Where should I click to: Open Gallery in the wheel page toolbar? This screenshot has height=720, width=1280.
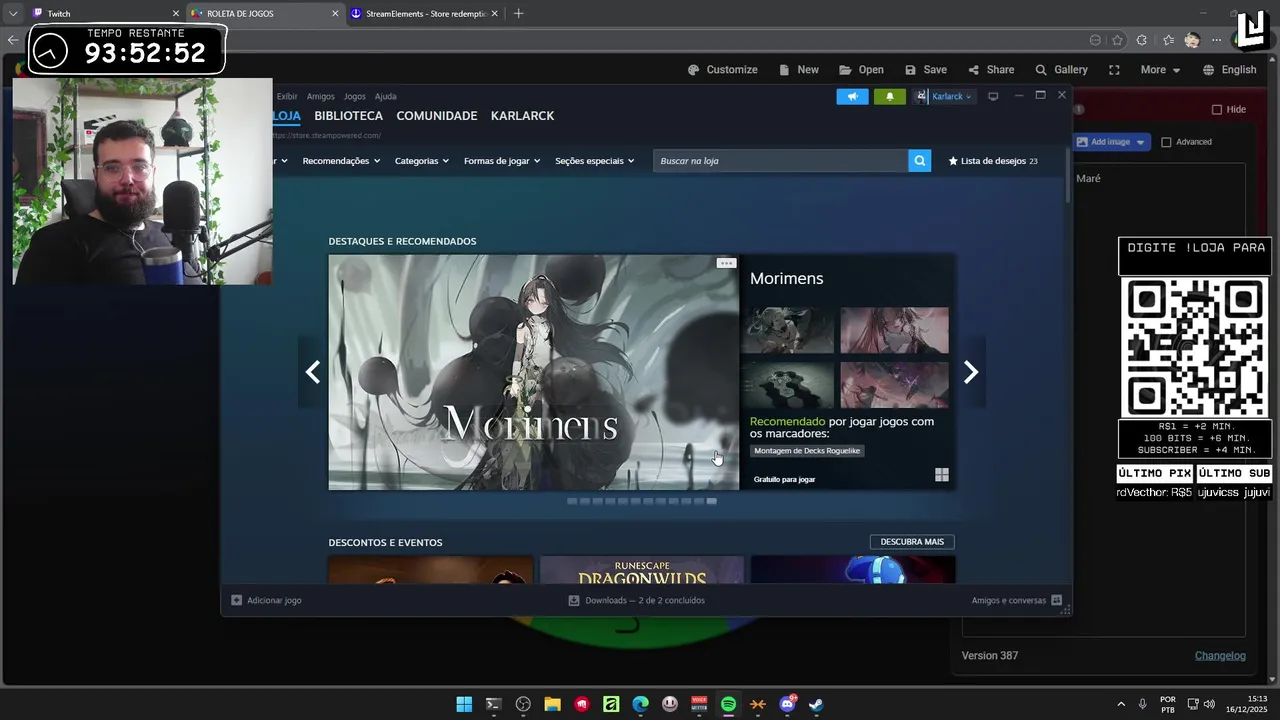tap(1061, 70)
